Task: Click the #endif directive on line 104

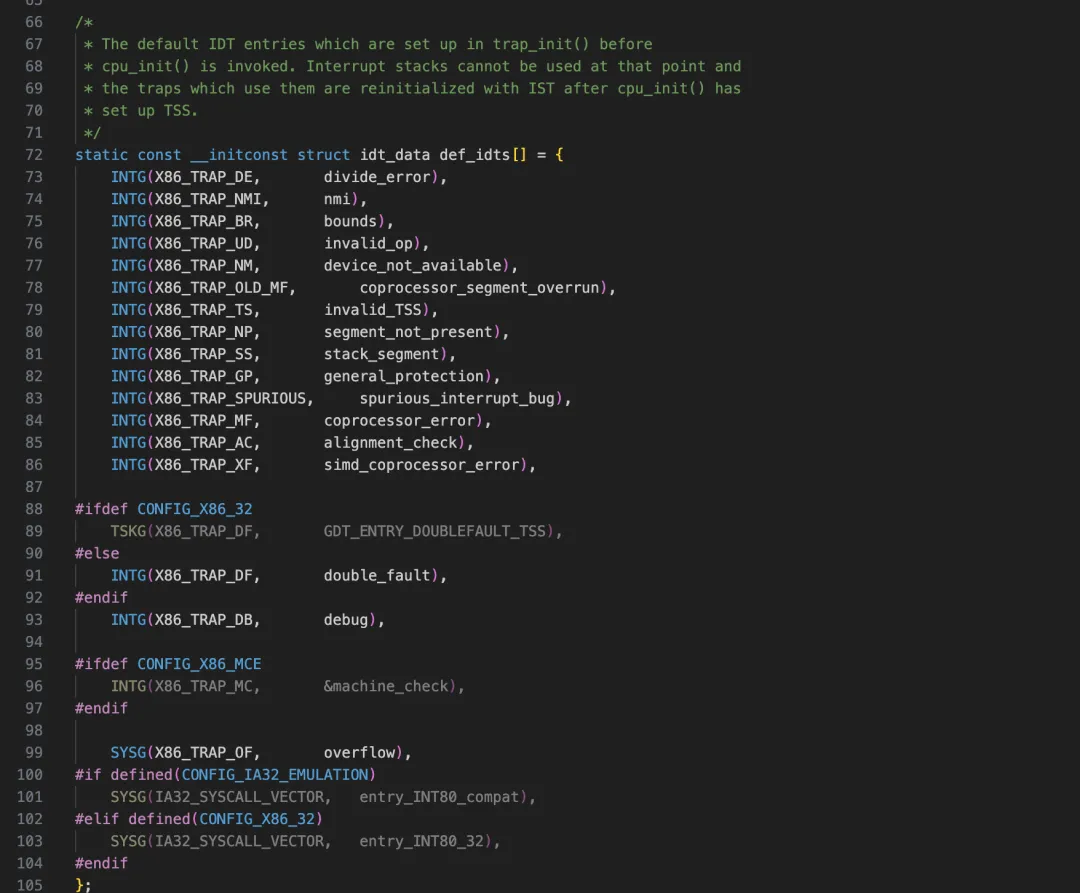Action: pos(101,863)
